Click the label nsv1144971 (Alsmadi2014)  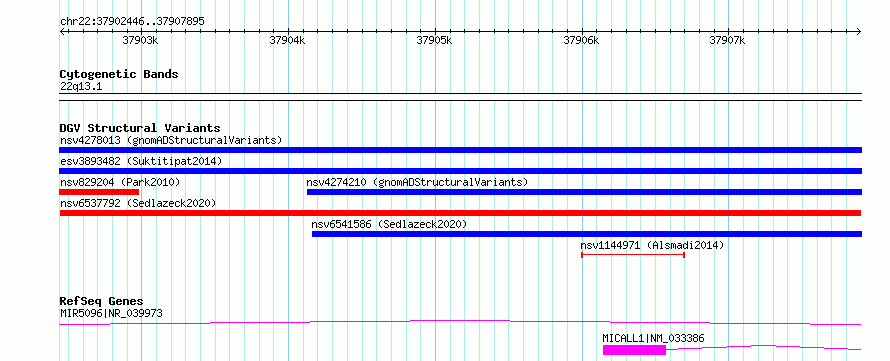tap(652, 245)
